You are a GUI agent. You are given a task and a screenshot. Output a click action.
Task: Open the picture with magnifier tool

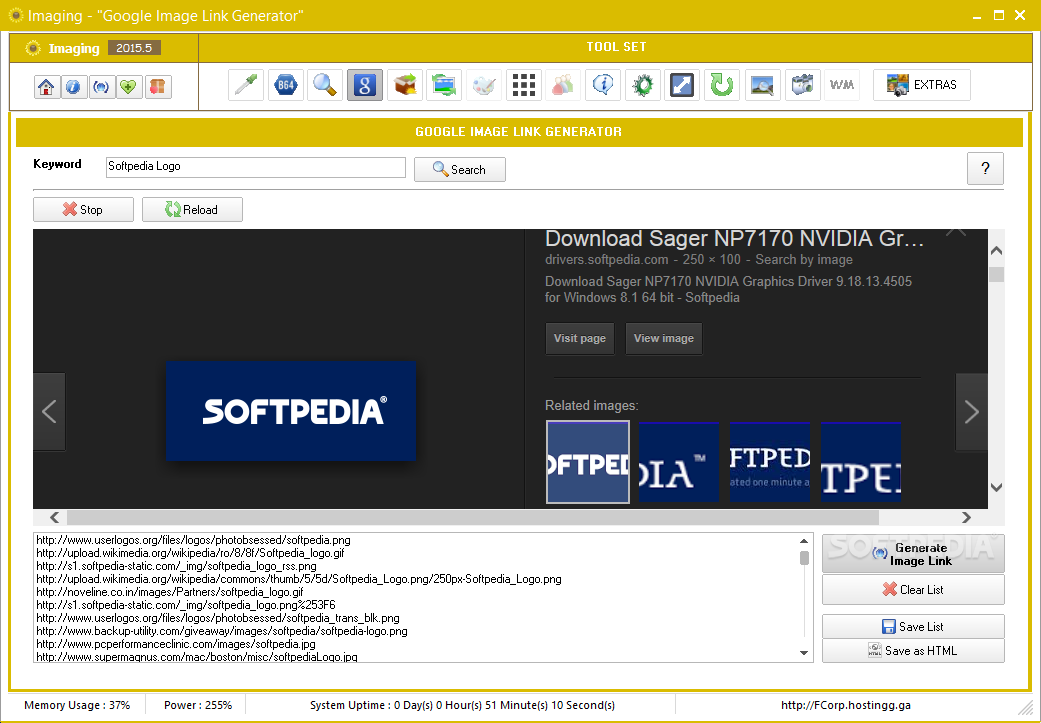762,85
